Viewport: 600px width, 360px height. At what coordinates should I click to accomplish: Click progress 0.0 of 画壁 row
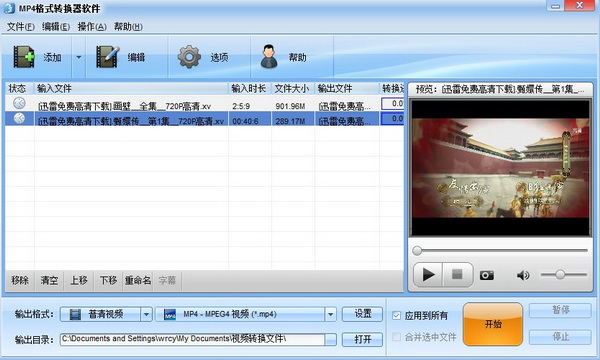[393, 104]
